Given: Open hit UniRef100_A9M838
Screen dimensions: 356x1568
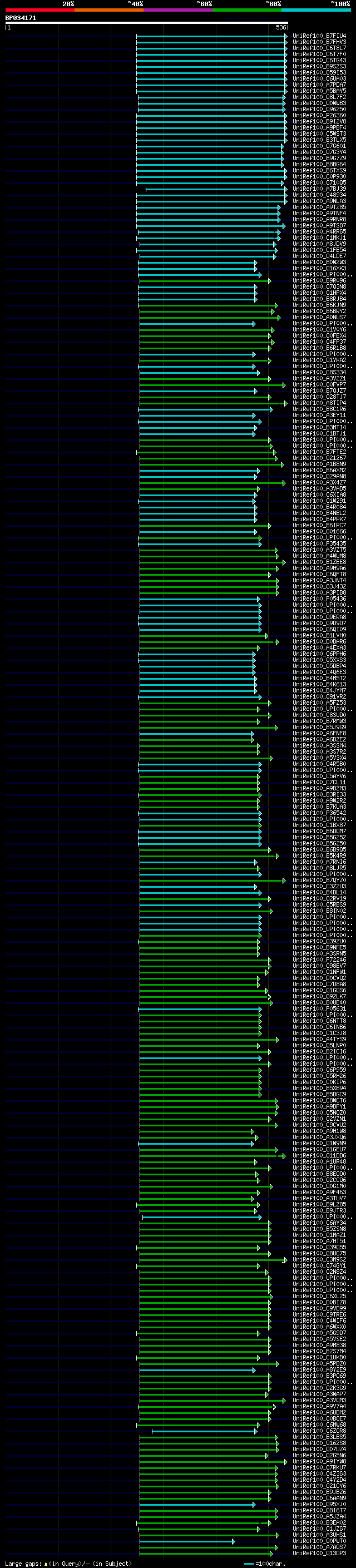Looking at the screenshot, I should click(319, 1344).
